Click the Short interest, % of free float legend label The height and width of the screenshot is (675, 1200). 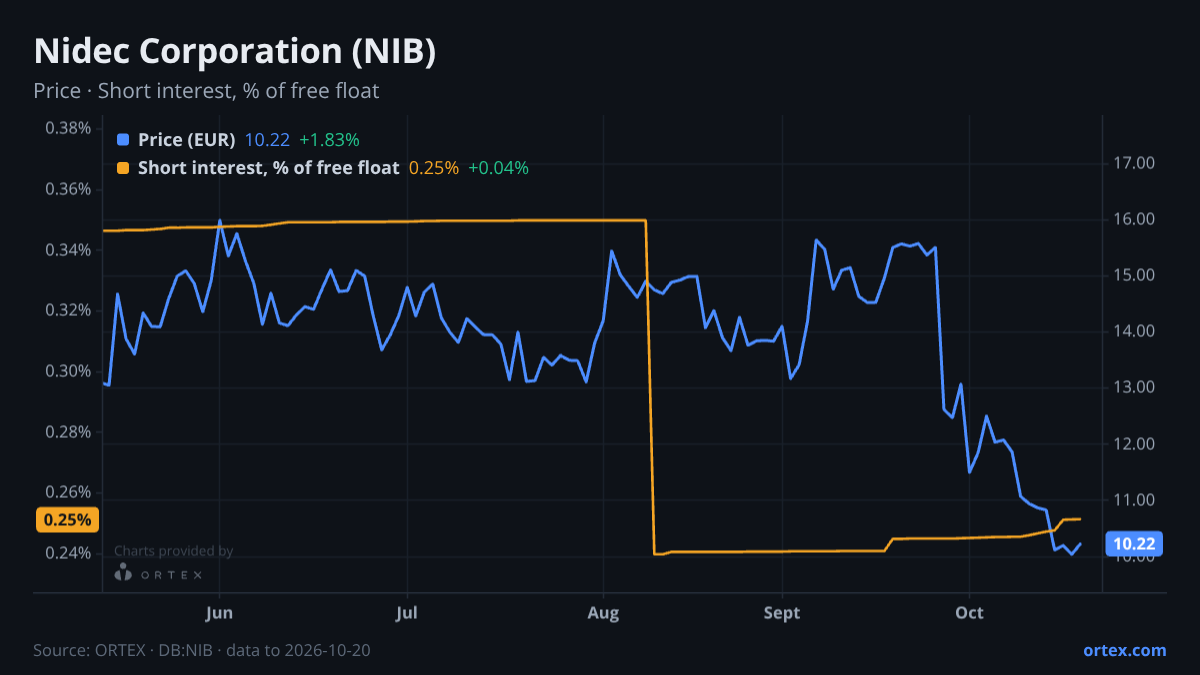(268, 168)
